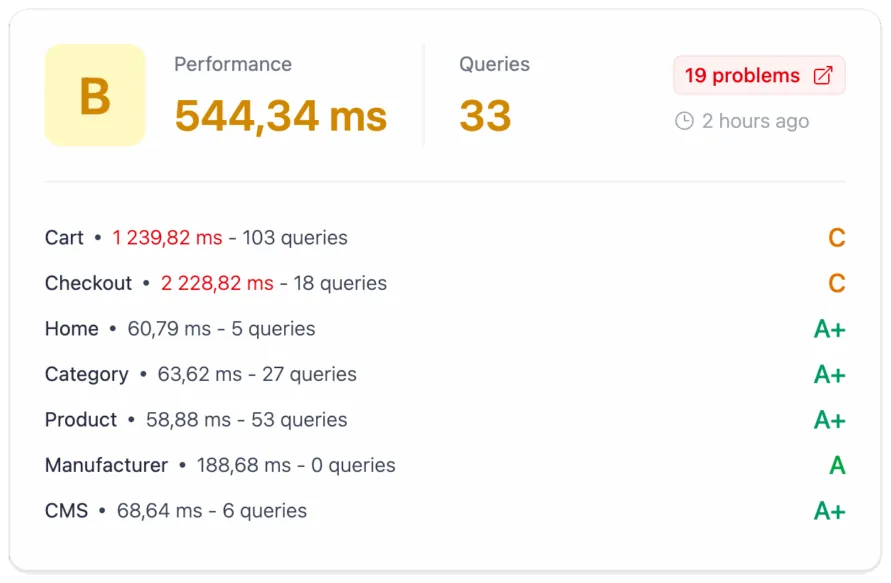Click Home's '5 queries' text
Screen dimensions: 891x583
pyautogui.click(x=273, y=328)
